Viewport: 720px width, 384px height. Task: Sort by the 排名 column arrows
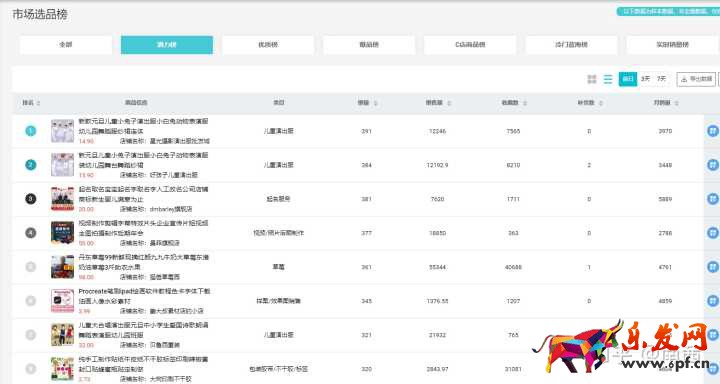pos(39,103)
